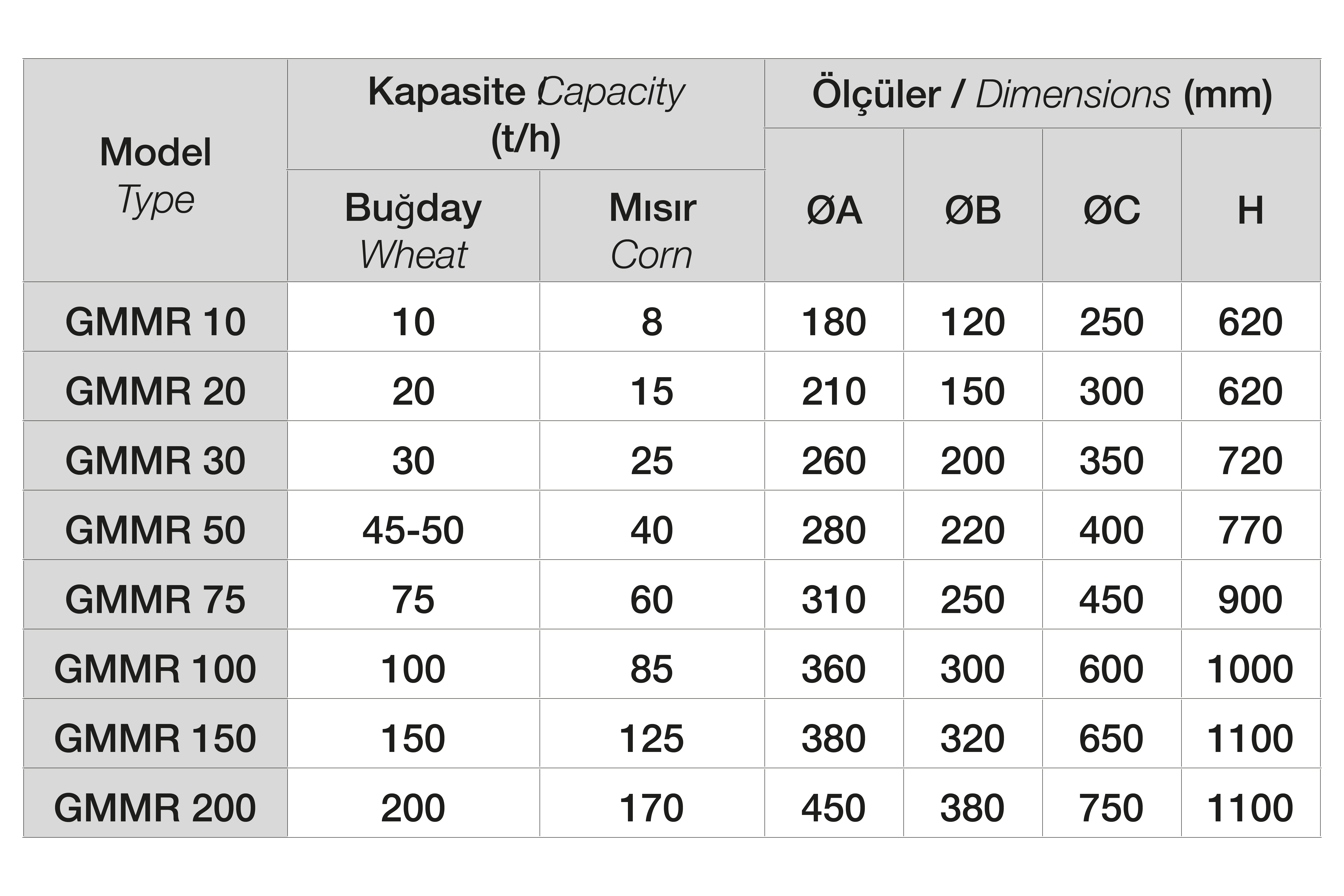
Task: Select the GMMR 75 model cell
Action: tap(155, 595)
